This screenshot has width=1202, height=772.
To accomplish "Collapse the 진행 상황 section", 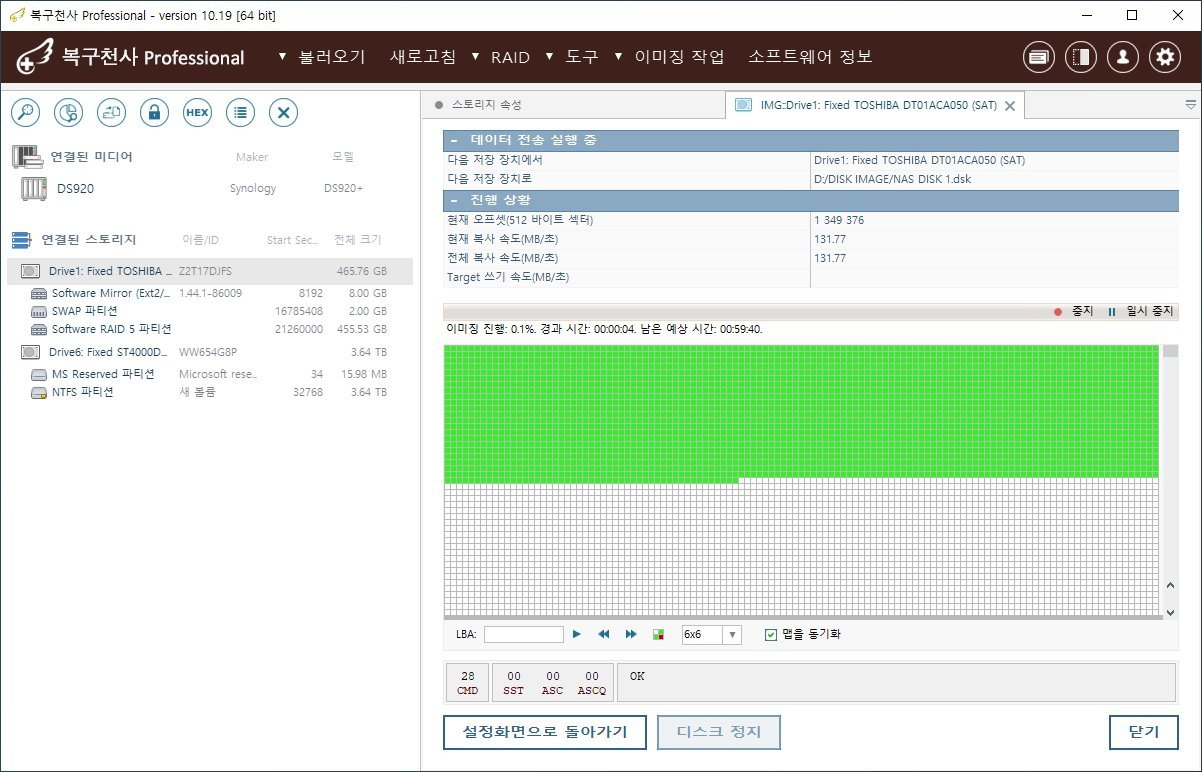I will click(x=455, y=200).
